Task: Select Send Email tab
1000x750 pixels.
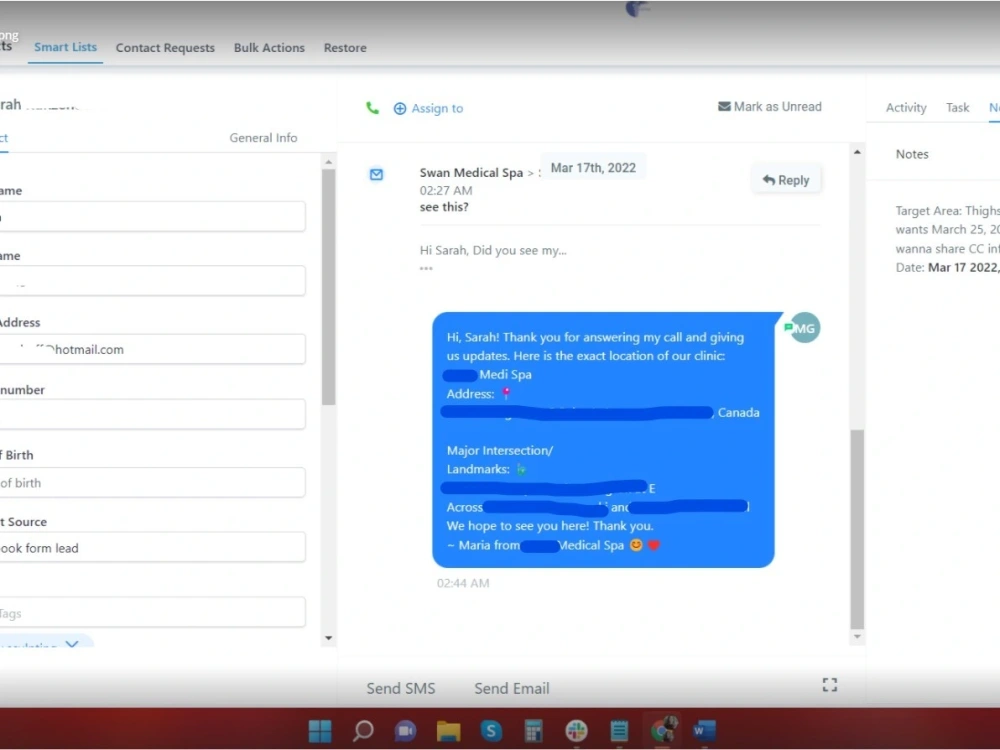Action: 511,689
